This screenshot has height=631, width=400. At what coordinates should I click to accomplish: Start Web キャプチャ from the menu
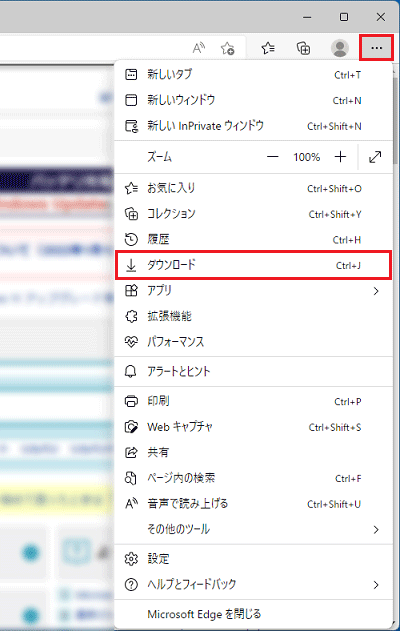click(x=254, y=427)
